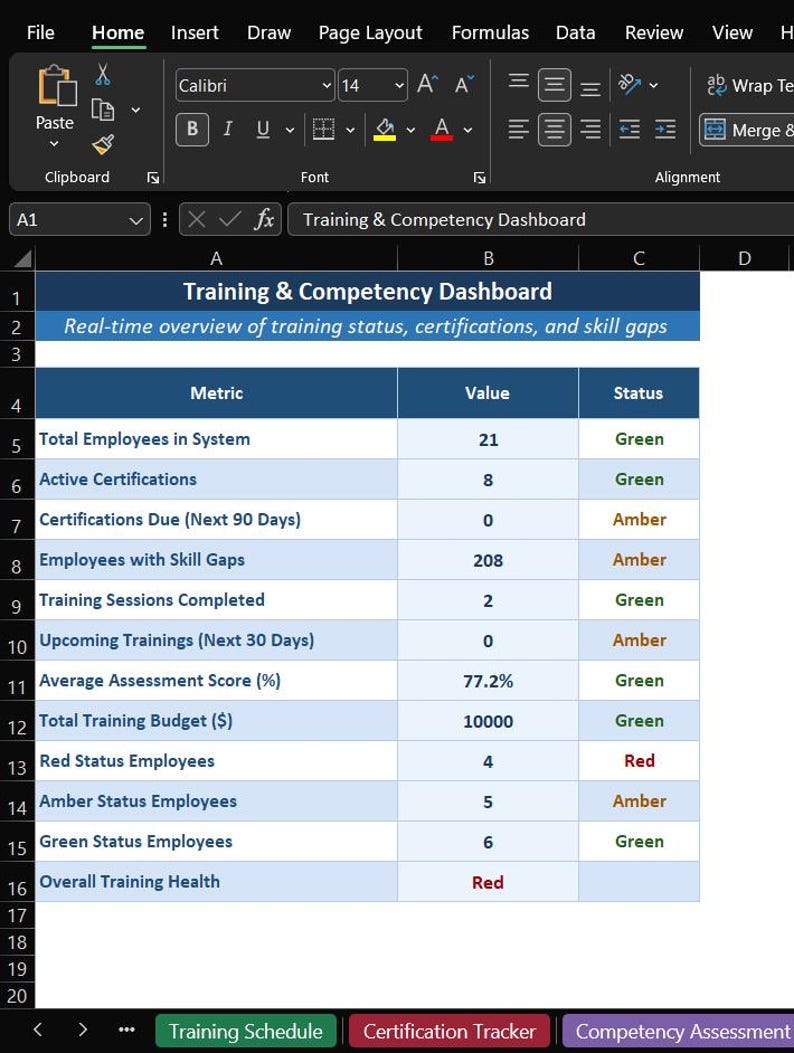
Task: Copy selection with the Copy icon
Action: pyautogui.click(x=102, y=109)
